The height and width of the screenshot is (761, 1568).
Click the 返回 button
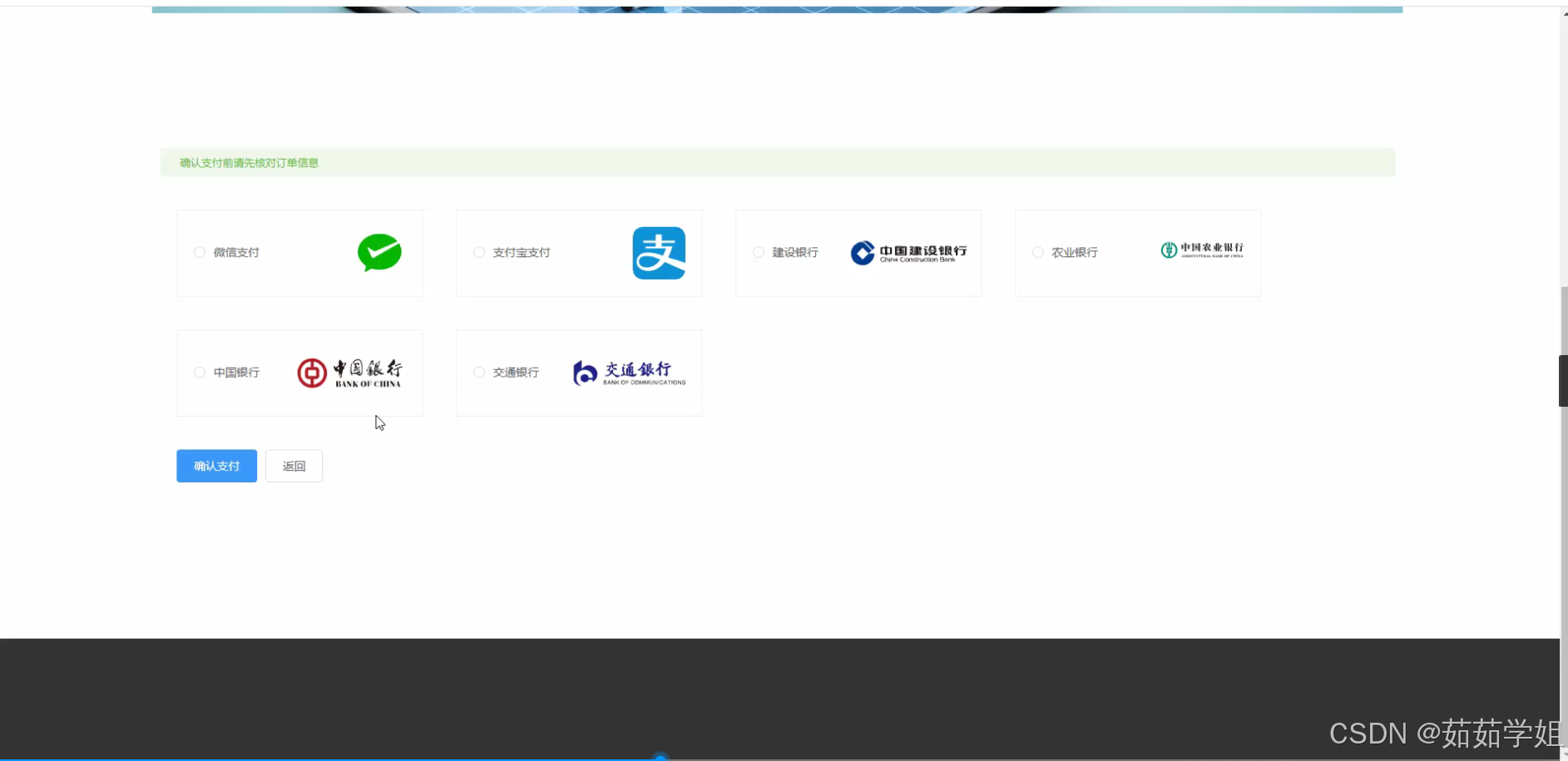[x=294, y=466]
